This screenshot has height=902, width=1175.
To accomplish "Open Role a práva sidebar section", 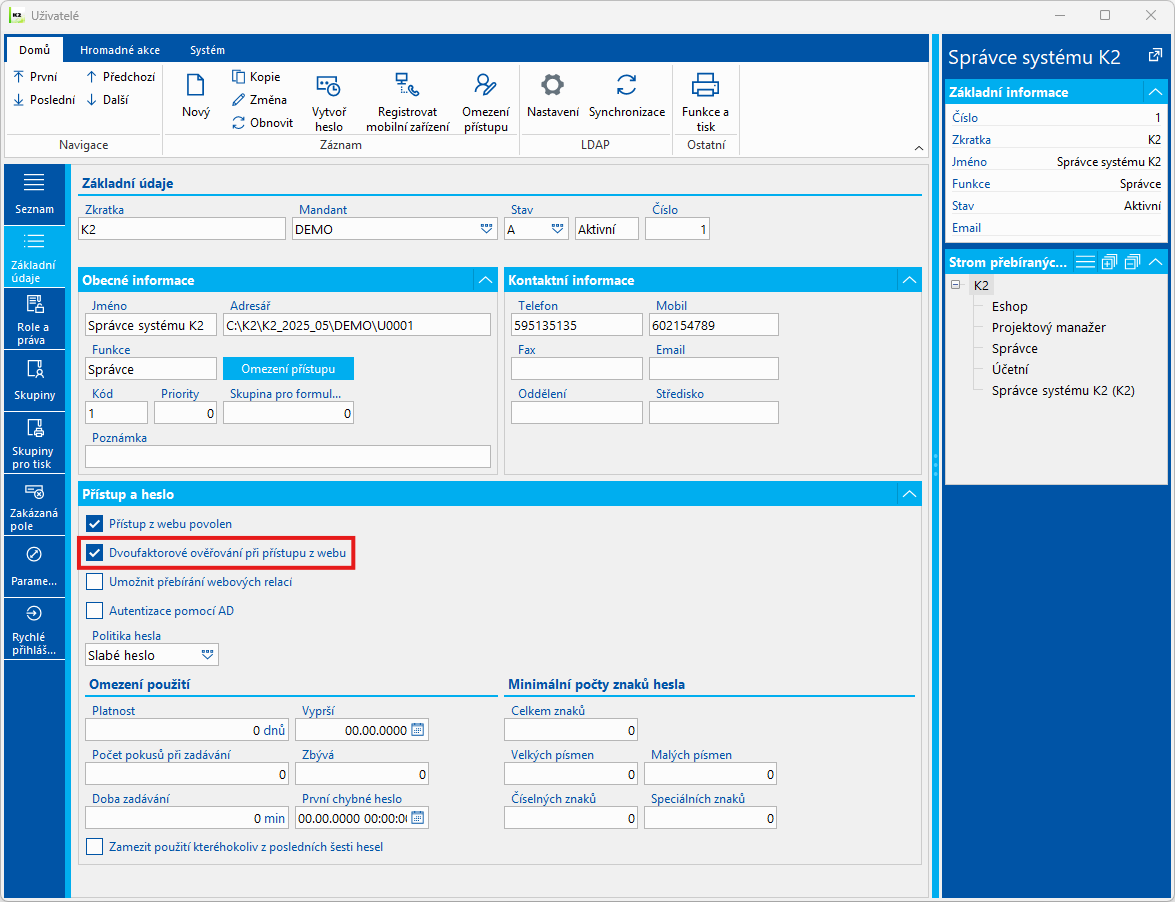I will pyautogui.click(x=34, y=319).
